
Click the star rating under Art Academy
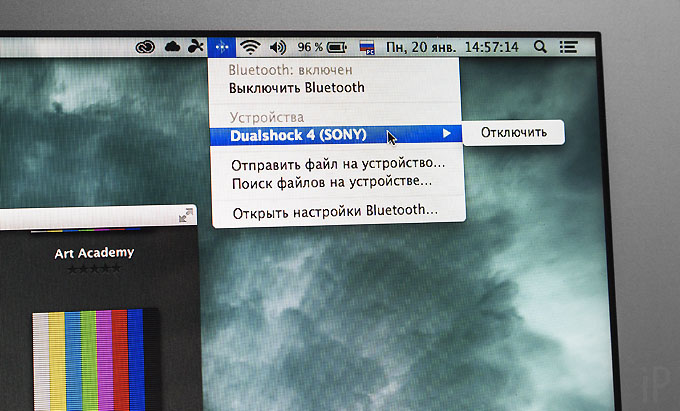tap(94, 269)
